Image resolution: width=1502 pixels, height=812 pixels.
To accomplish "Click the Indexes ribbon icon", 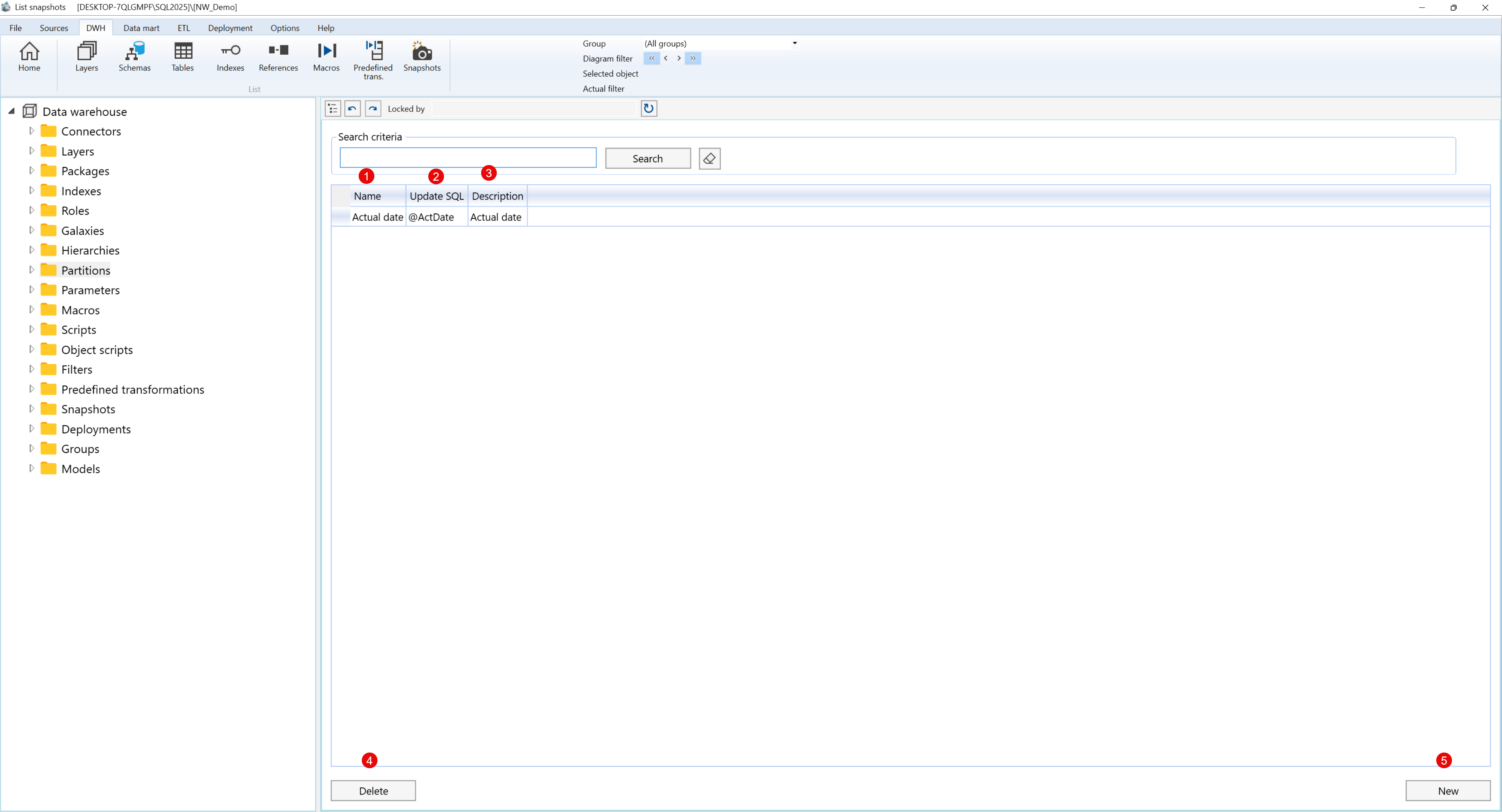I will click(x=230, y=56).
